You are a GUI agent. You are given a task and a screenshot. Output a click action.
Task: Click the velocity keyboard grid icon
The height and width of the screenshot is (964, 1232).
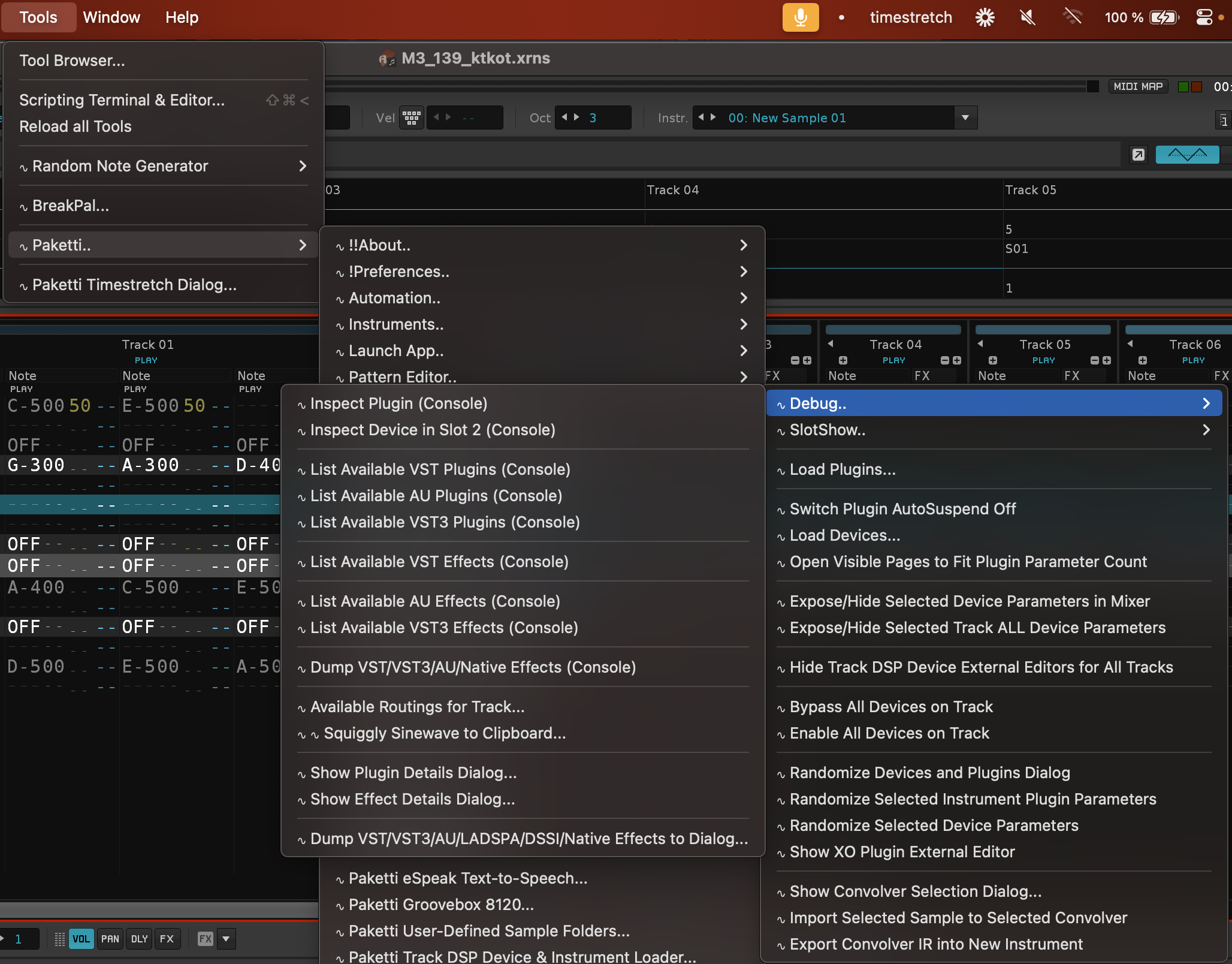412,118
